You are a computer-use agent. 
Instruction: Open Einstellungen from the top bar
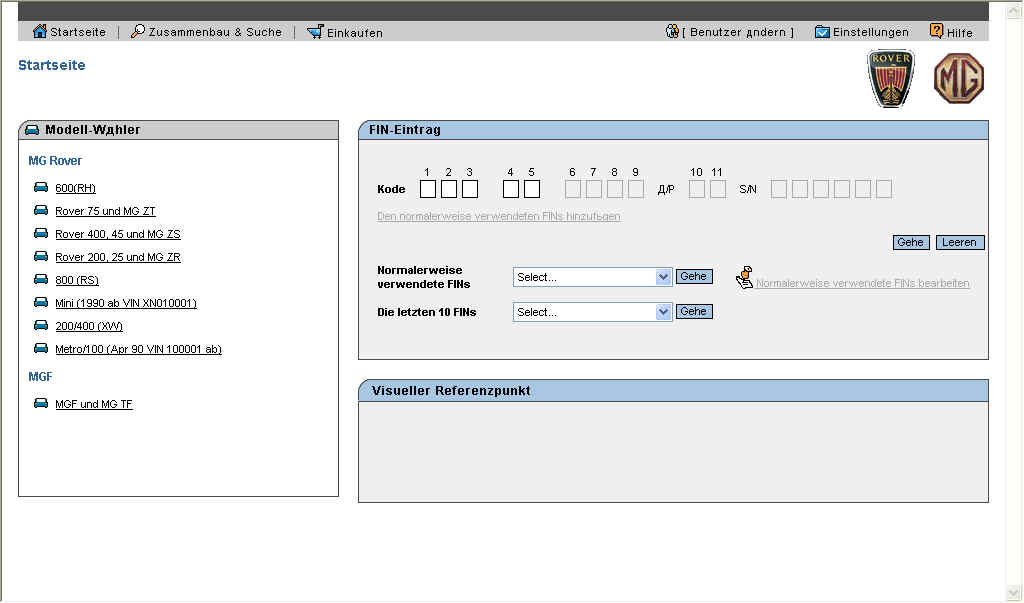[x=871, y=32]
